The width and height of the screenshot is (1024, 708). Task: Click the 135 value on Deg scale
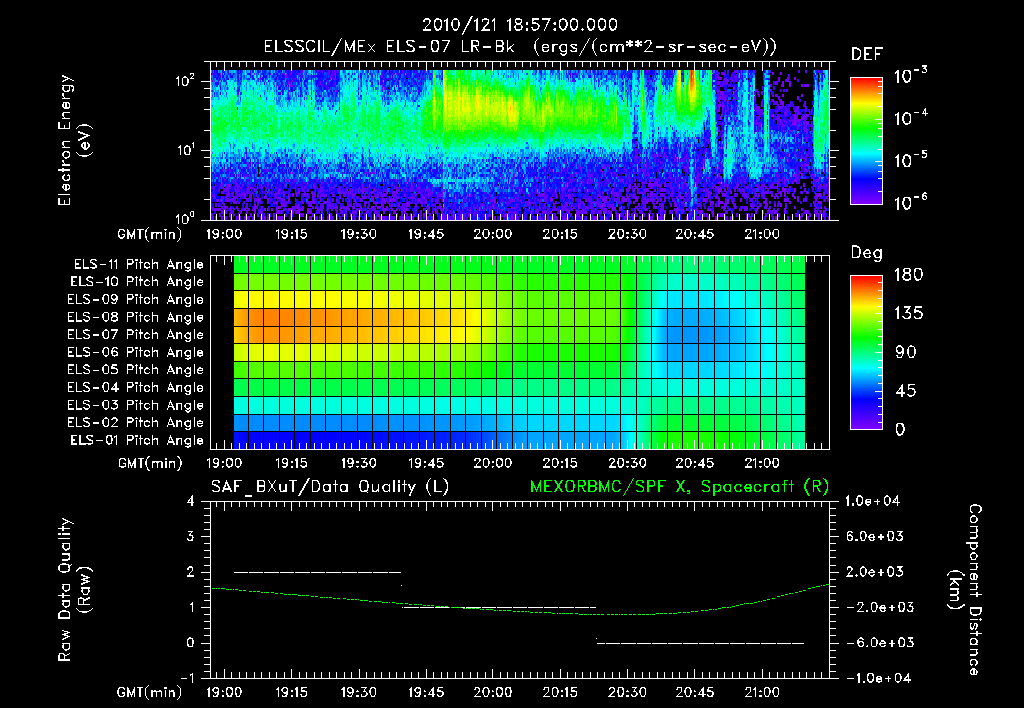[909, 313]
